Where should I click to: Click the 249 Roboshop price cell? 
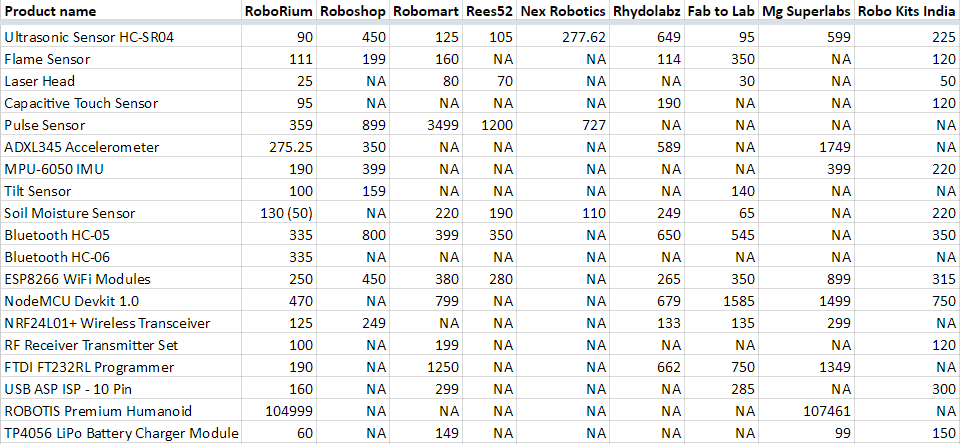(x=353, y=323)
